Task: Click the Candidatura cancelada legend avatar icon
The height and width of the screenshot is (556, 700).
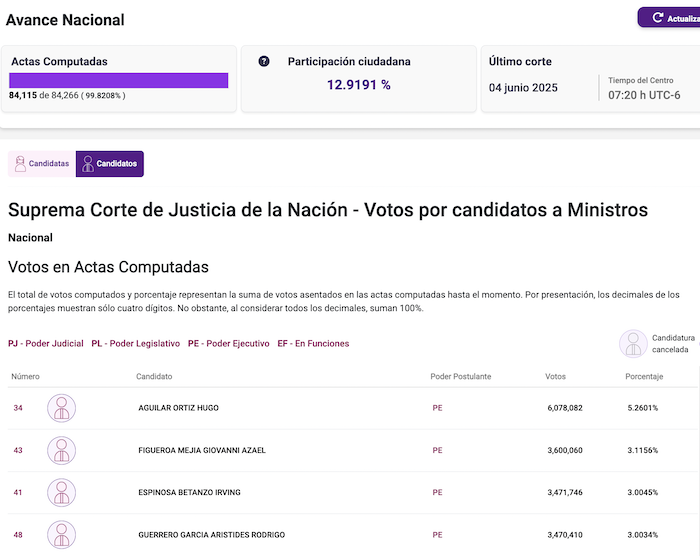Action: [x=632, y=343]
